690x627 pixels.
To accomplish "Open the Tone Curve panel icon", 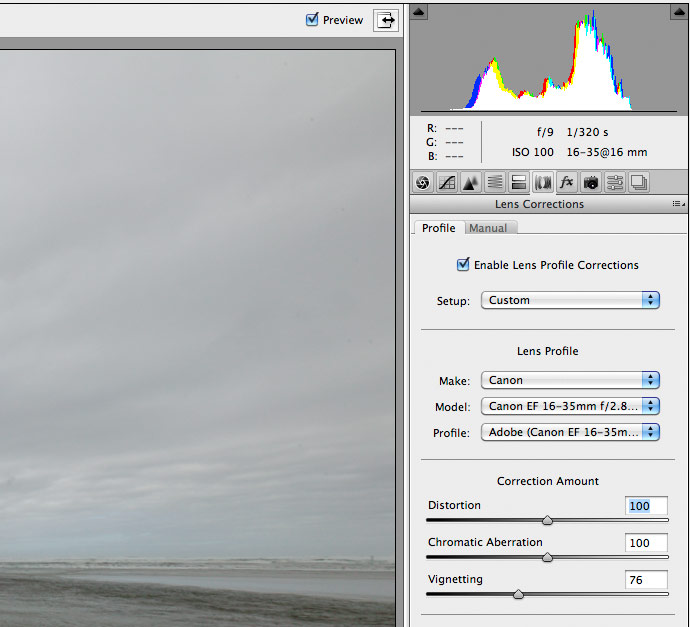I will pos(447,182).
